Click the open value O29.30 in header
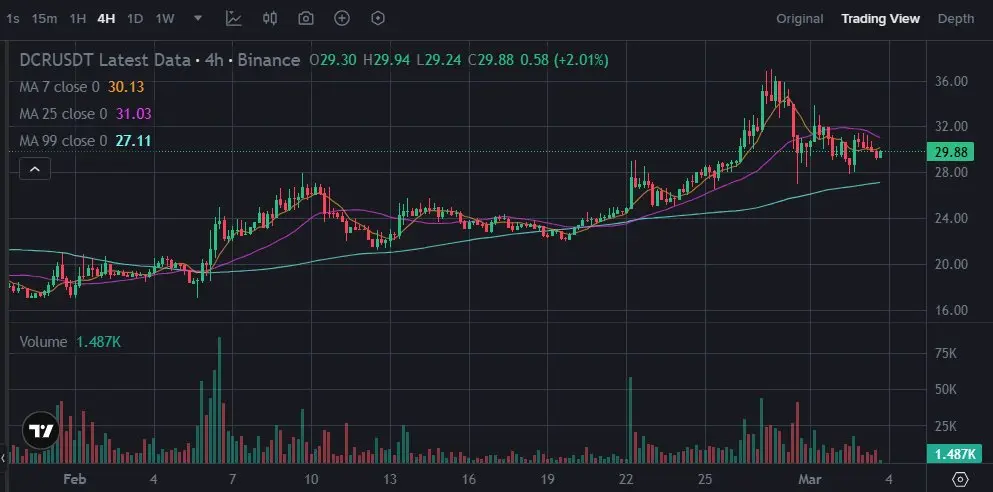 [x=333, y=60]
